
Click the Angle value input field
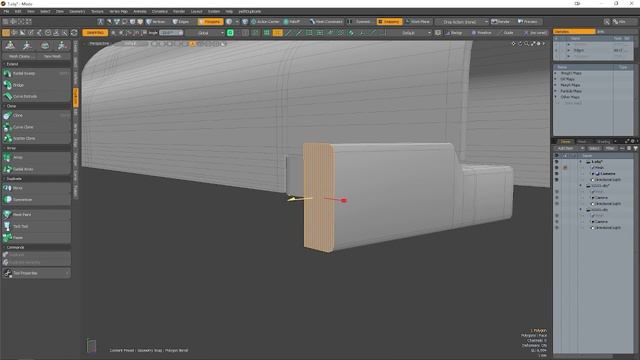pos(171,33)
